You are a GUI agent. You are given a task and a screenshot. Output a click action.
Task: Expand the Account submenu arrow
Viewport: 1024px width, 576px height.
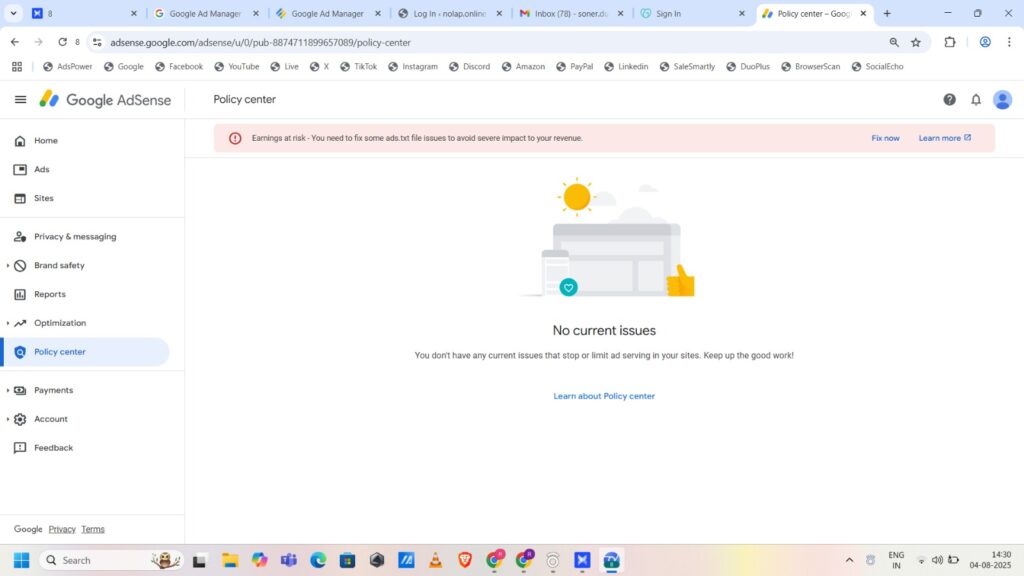[7, 419]
